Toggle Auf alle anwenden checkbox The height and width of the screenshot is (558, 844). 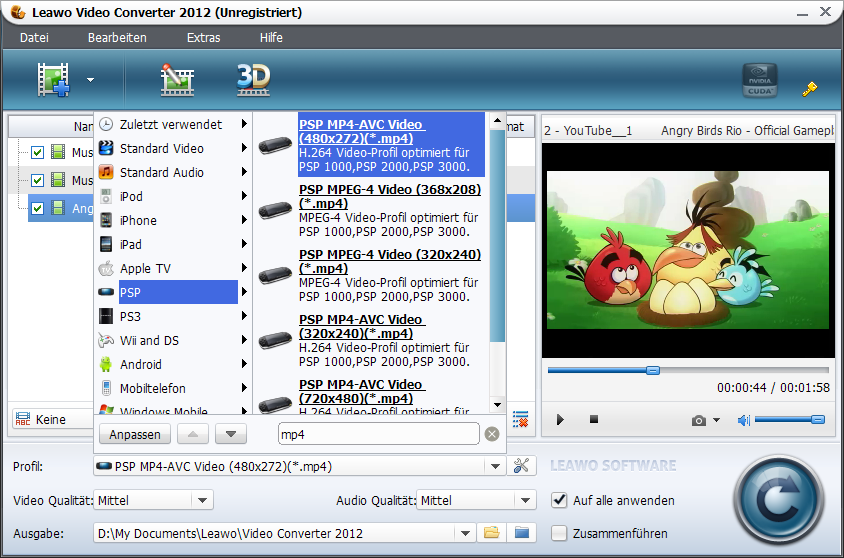coord(559,500)
